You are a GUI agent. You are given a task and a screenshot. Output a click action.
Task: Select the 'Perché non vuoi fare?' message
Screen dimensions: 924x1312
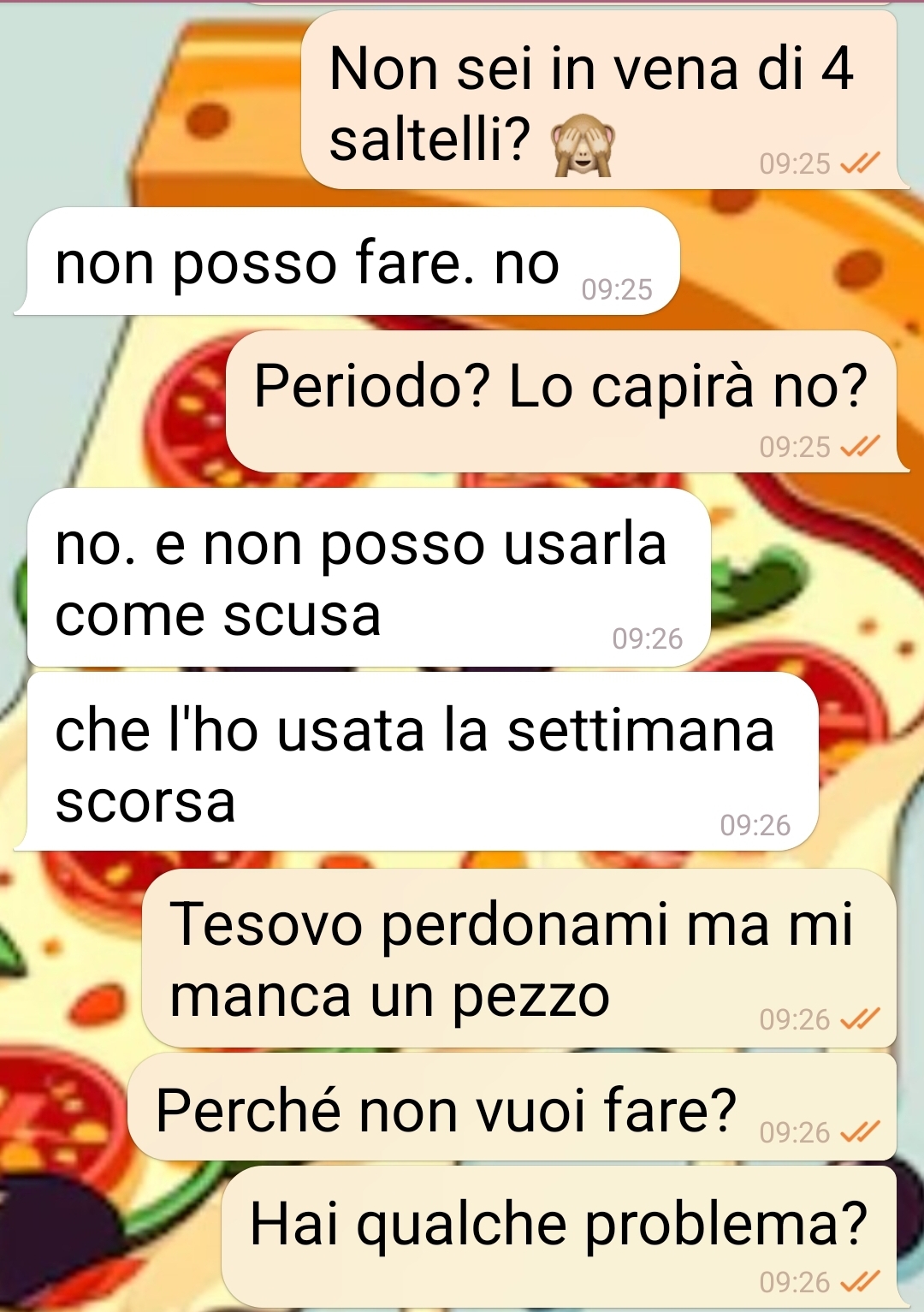(x=513, y=1107)
